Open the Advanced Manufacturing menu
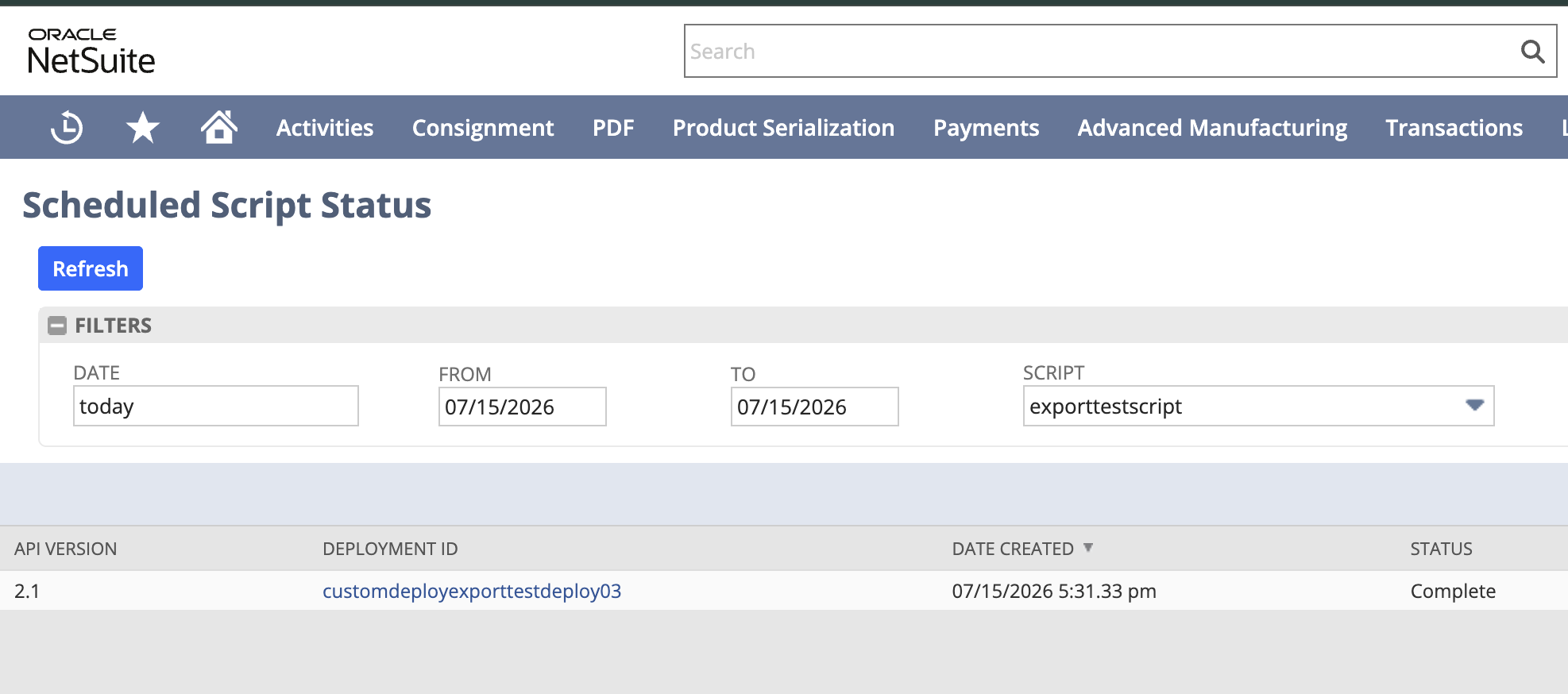 click(1212, 128)
